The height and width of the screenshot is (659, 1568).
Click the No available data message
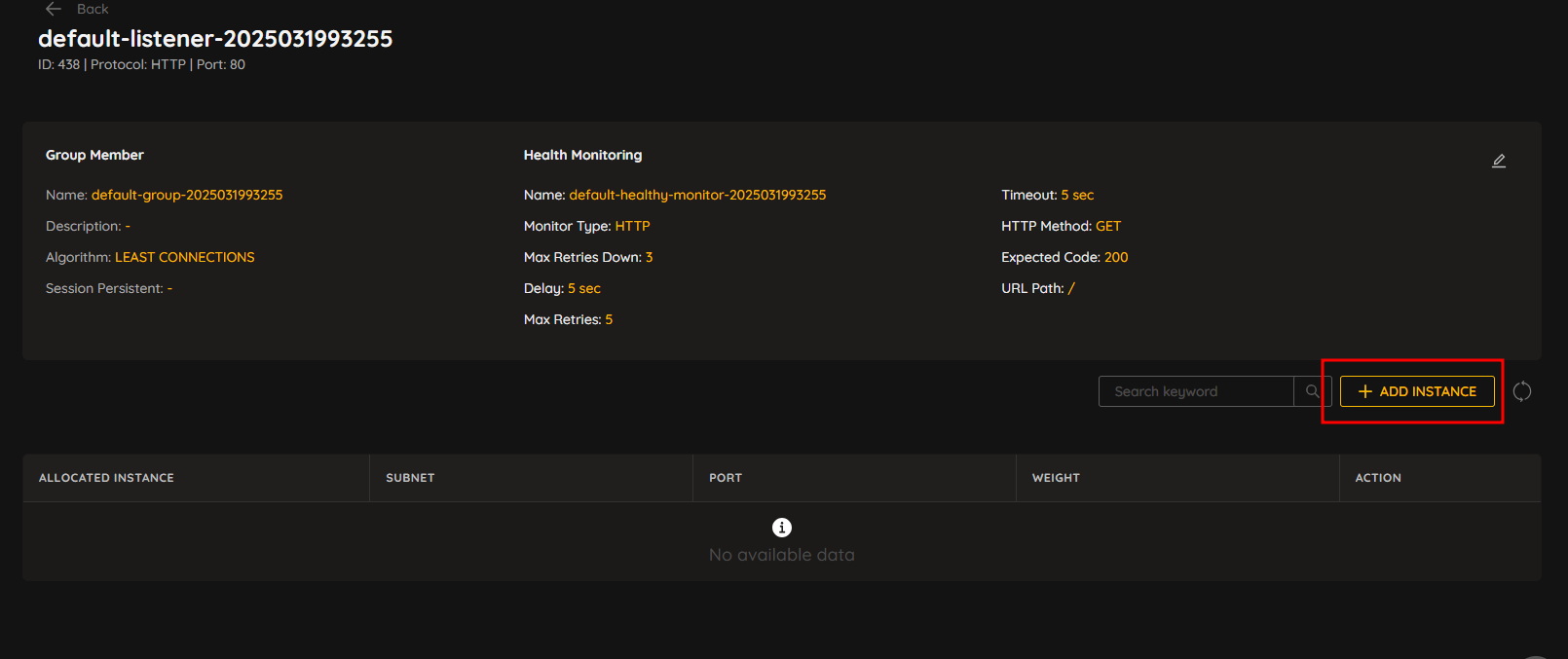(782, 555)
